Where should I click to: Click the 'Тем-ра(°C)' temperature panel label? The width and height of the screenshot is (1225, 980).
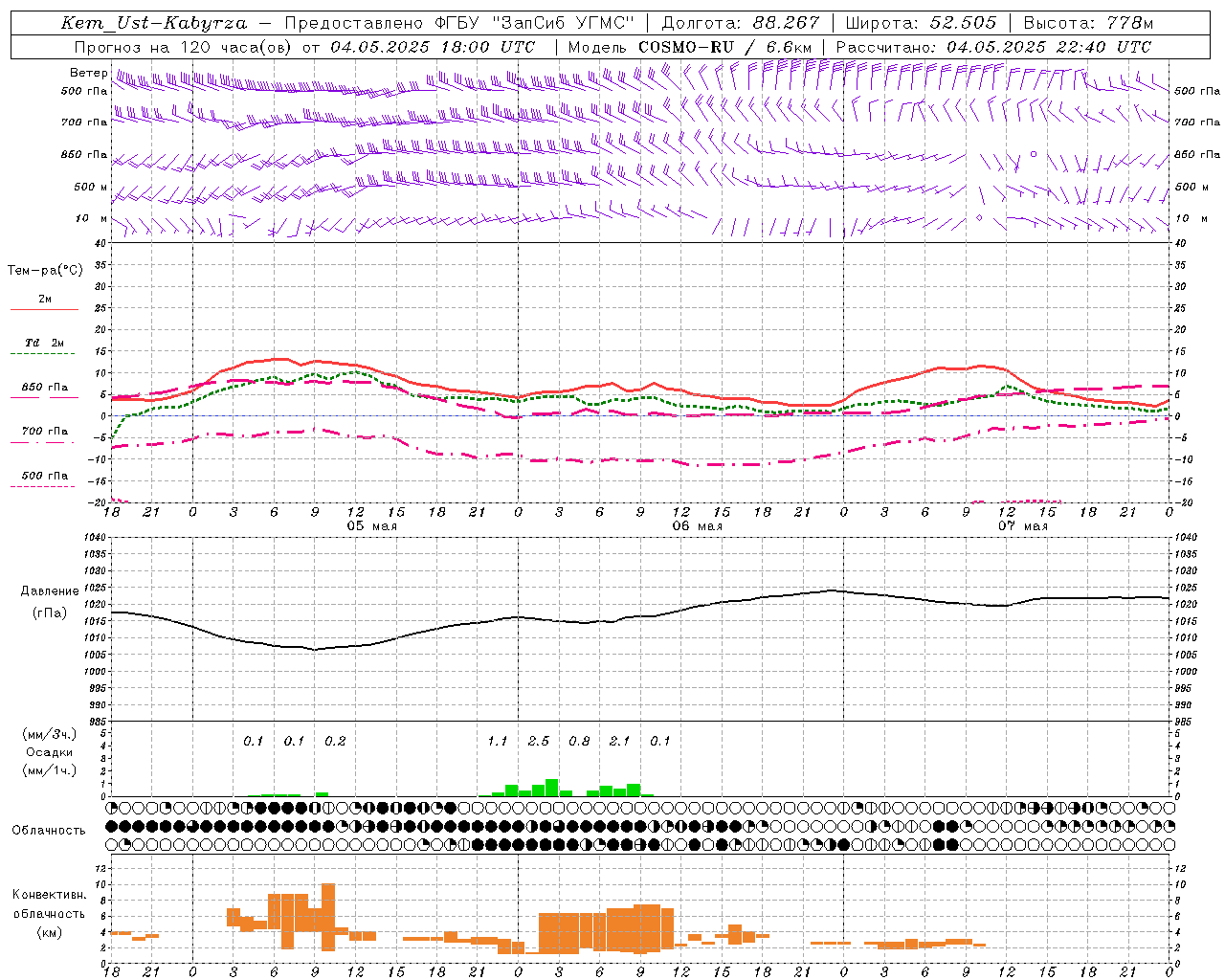45,271
